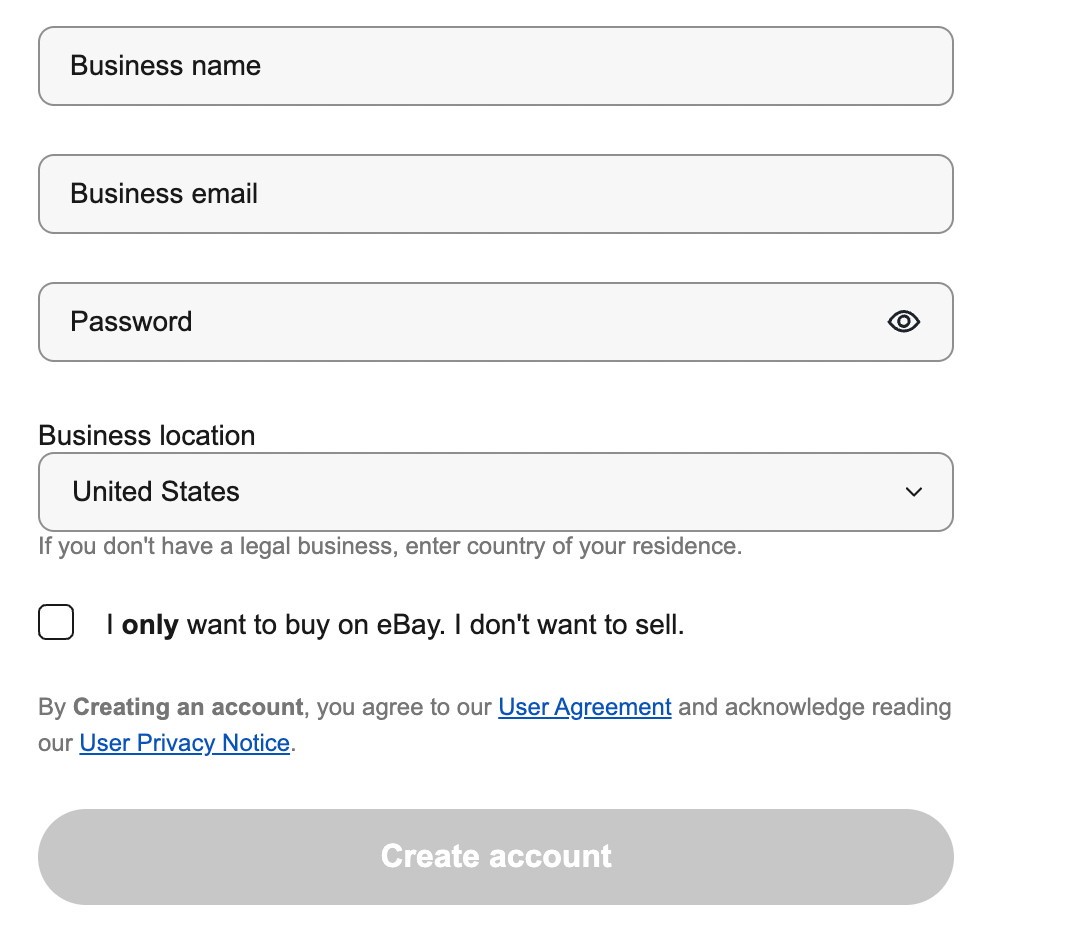Screen dimensions: 1078x944
Task: Check the only want to buy box
Action: point(56,622)
